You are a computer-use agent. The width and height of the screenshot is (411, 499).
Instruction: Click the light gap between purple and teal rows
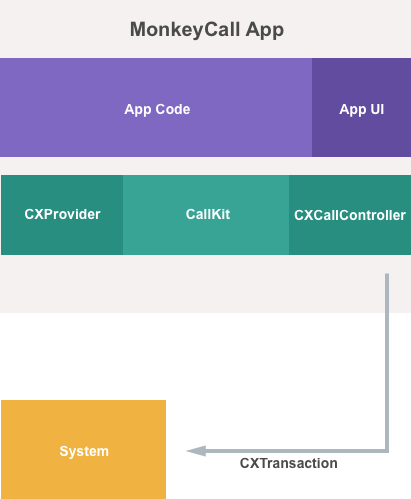pyautogui.click(x=205, y=166)
